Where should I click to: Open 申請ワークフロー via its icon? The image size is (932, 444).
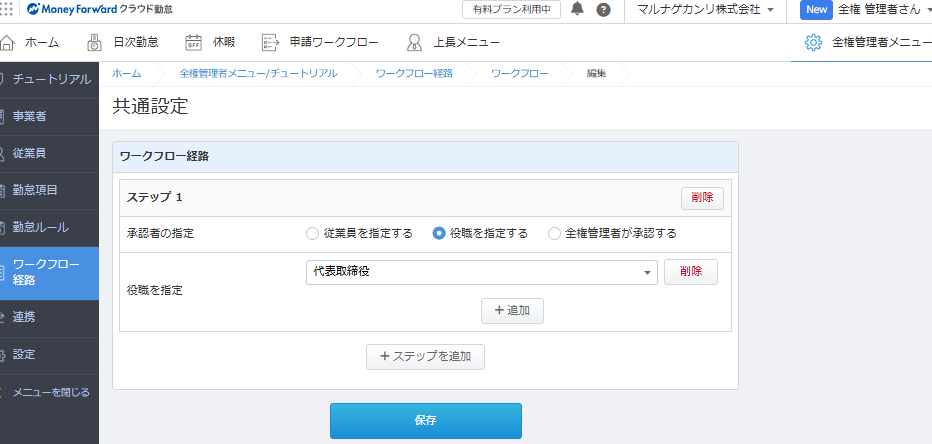[x=270, y=42]
